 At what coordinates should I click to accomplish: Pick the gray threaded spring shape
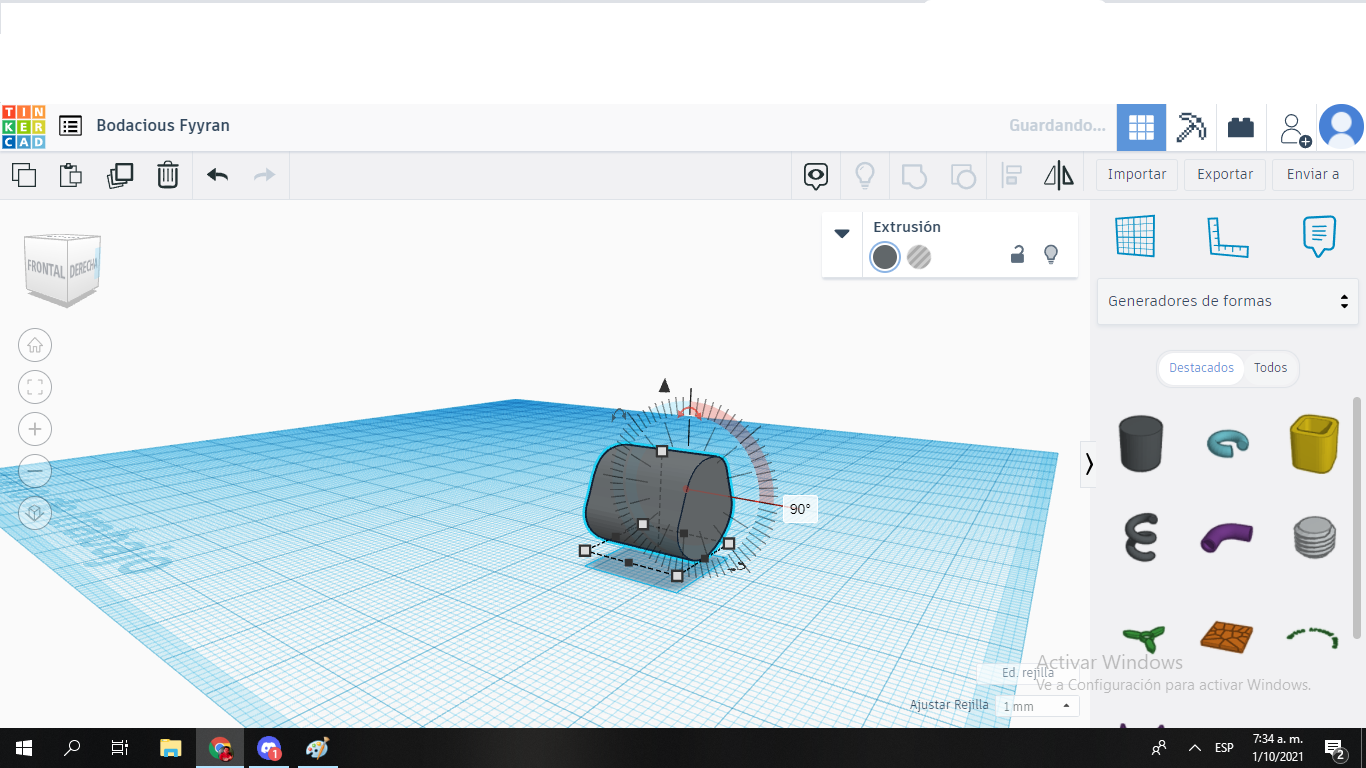pyautogui.click(x=1314, y=538)
